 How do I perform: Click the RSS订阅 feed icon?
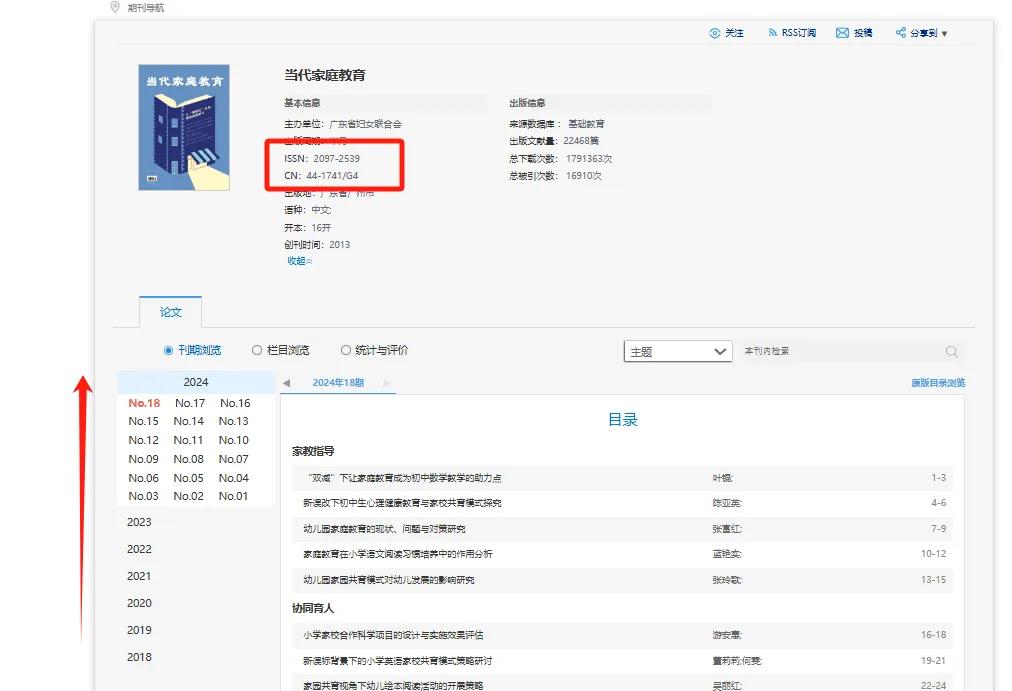(x=773, y=32)
